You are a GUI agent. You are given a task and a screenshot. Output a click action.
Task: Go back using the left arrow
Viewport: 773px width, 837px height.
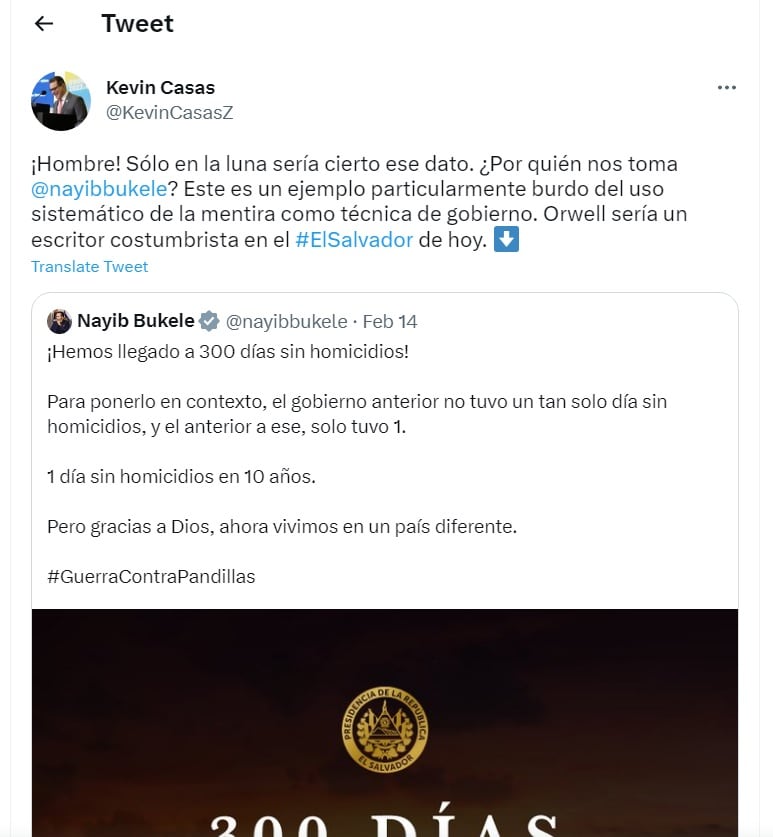(x=44, y=23)
